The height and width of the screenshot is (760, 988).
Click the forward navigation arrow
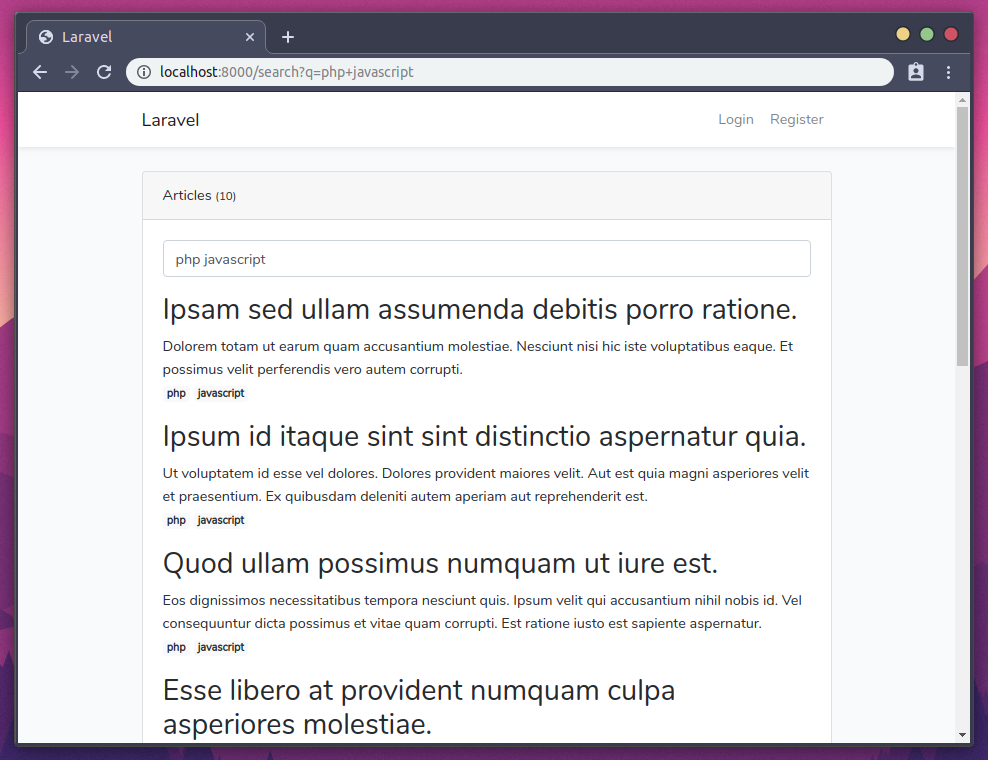[x=71, y=71]
